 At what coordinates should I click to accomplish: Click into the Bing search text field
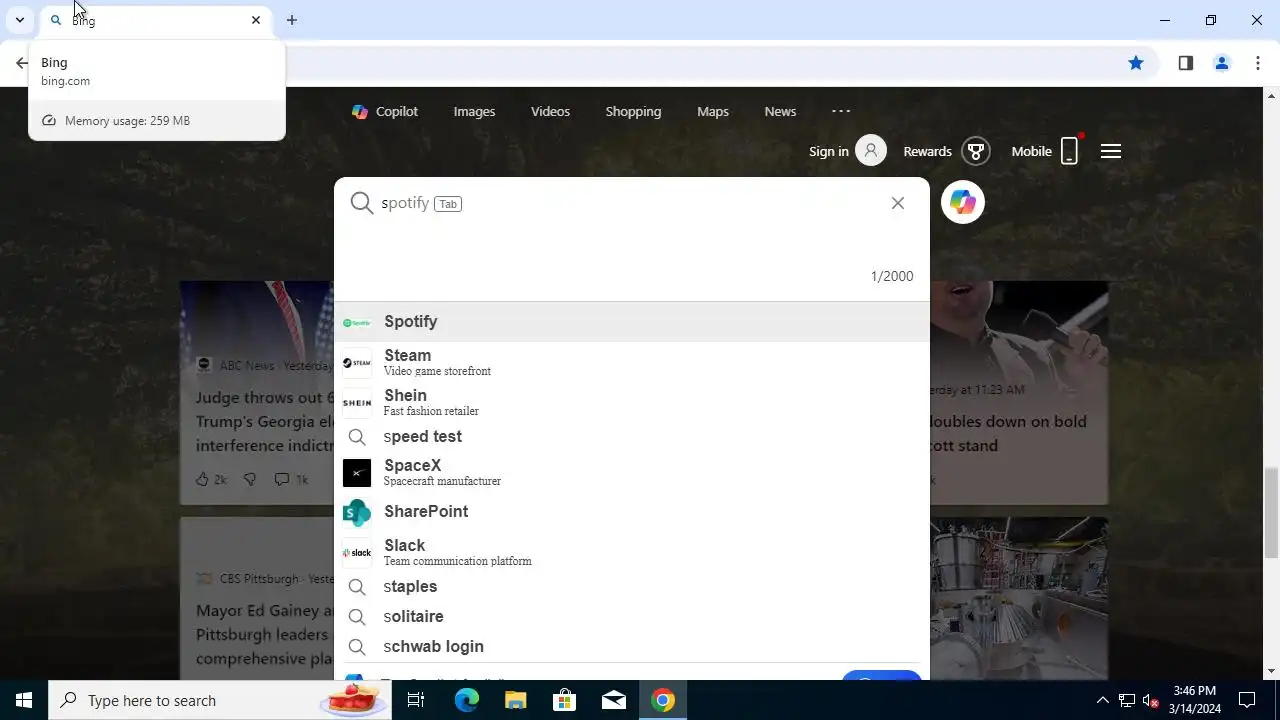tap(630, 203)
